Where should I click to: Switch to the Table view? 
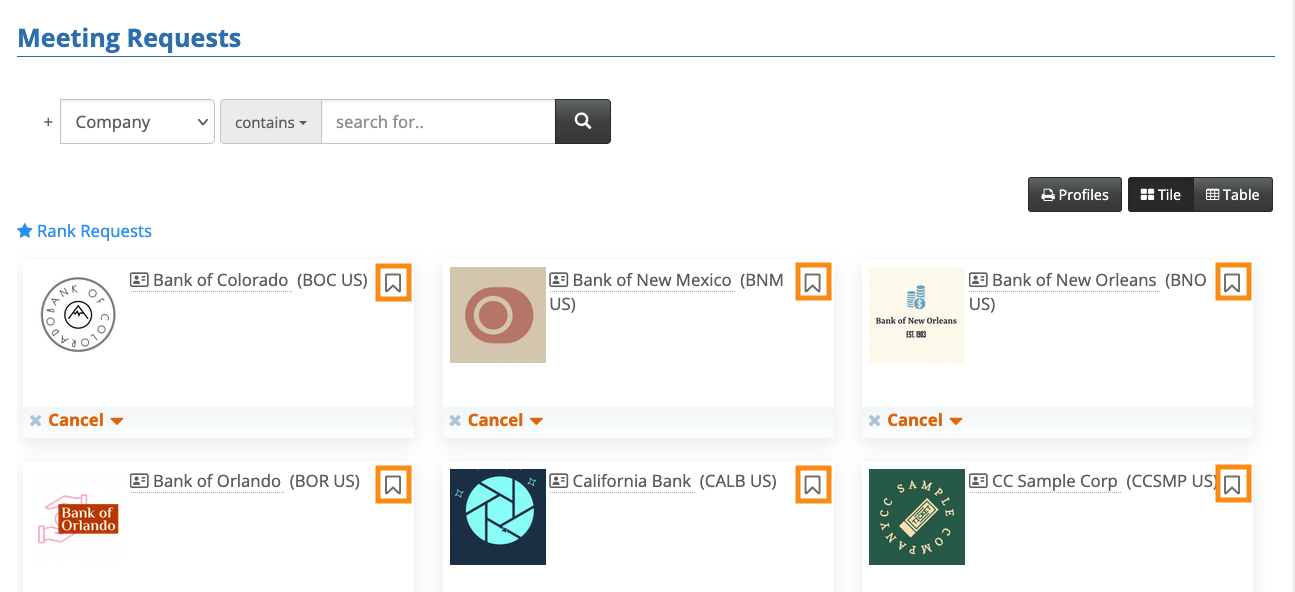click(1233, 195)
